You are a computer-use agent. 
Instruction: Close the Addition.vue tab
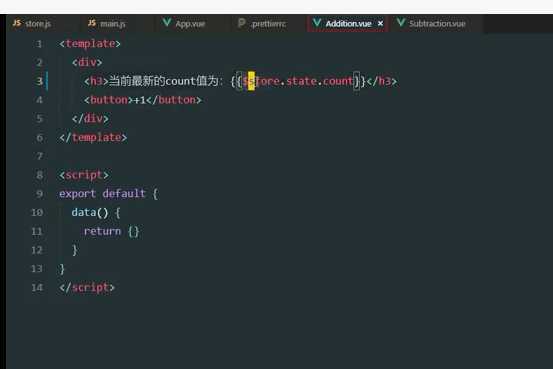pos(381,24)
